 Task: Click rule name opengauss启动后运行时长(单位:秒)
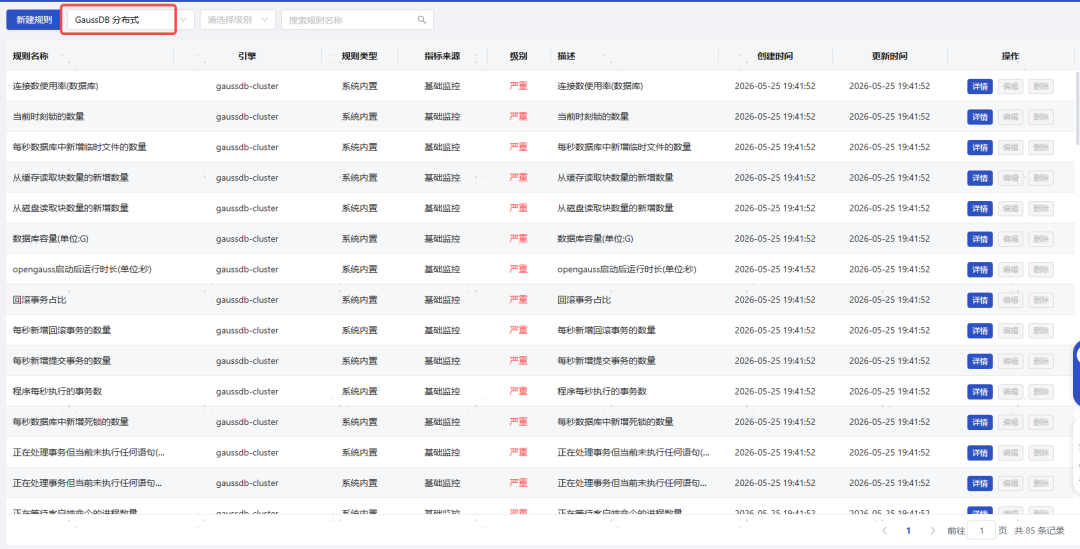[x=82, y=269]
